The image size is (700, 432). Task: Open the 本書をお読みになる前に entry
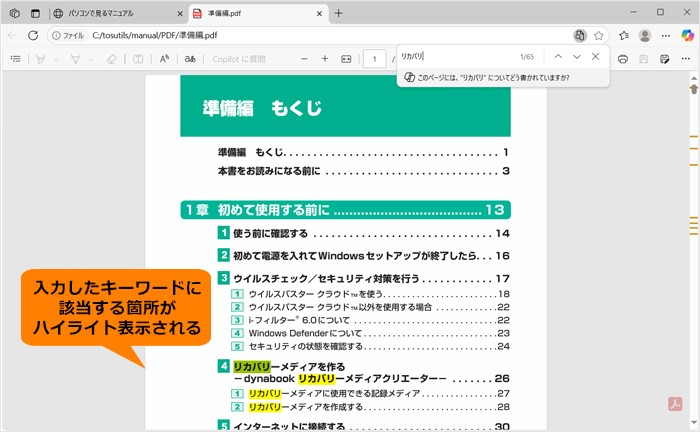click(363, 171)
